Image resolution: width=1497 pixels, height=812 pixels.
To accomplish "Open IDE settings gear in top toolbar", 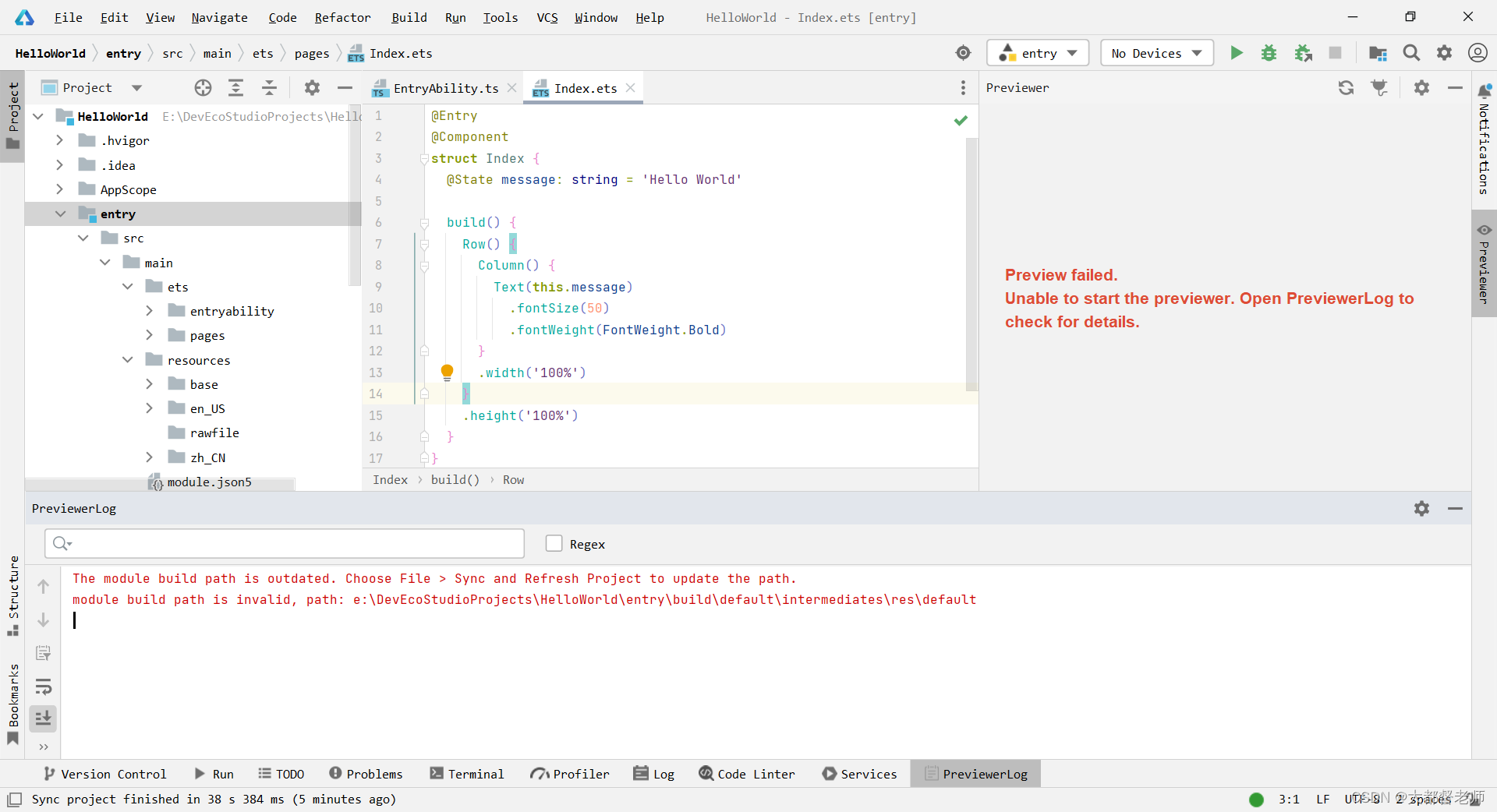I will pyautogui.click(x=1445, y=53).
